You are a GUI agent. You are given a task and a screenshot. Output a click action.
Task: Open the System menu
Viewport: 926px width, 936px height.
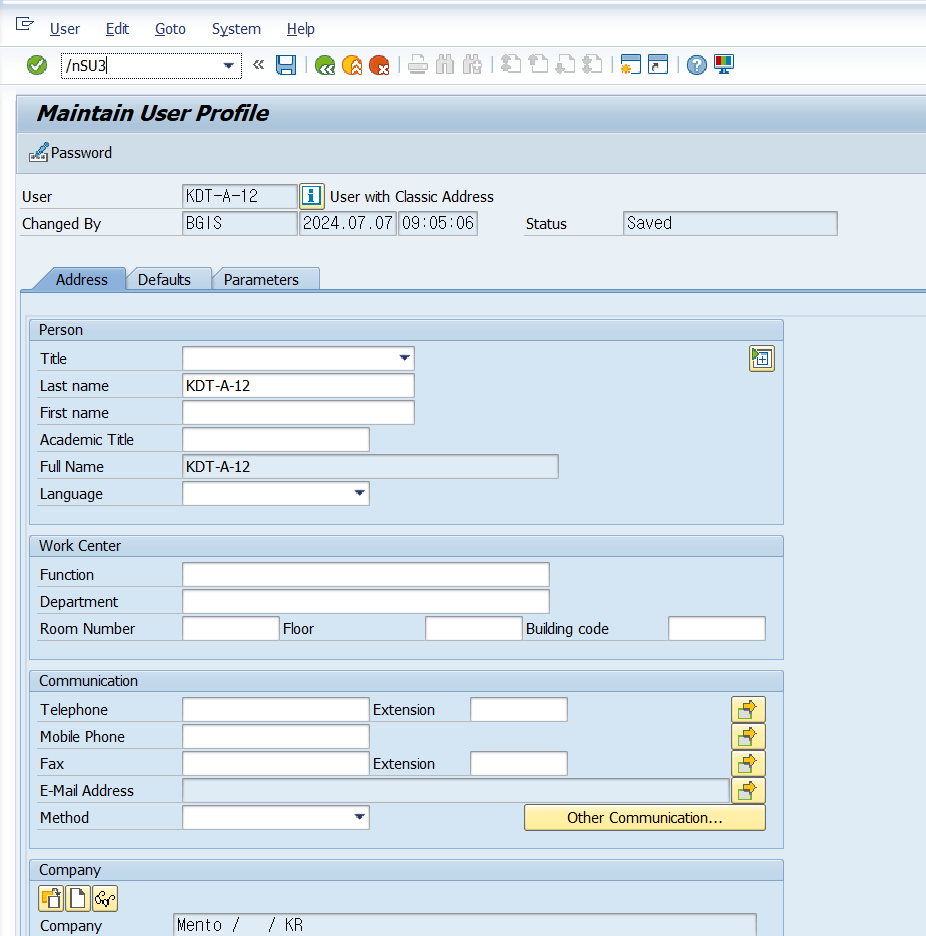[236, 29]
